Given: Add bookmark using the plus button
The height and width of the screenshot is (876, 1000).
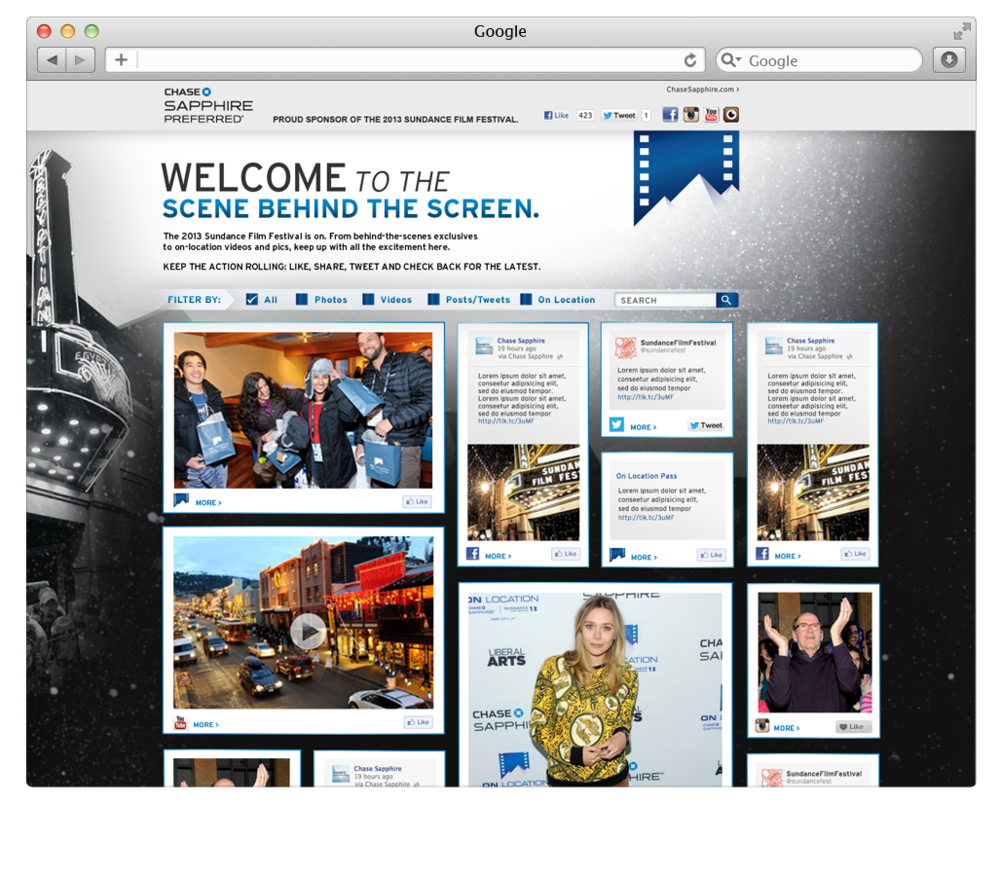Looking at the screenshot, I should tap(121, 60).
